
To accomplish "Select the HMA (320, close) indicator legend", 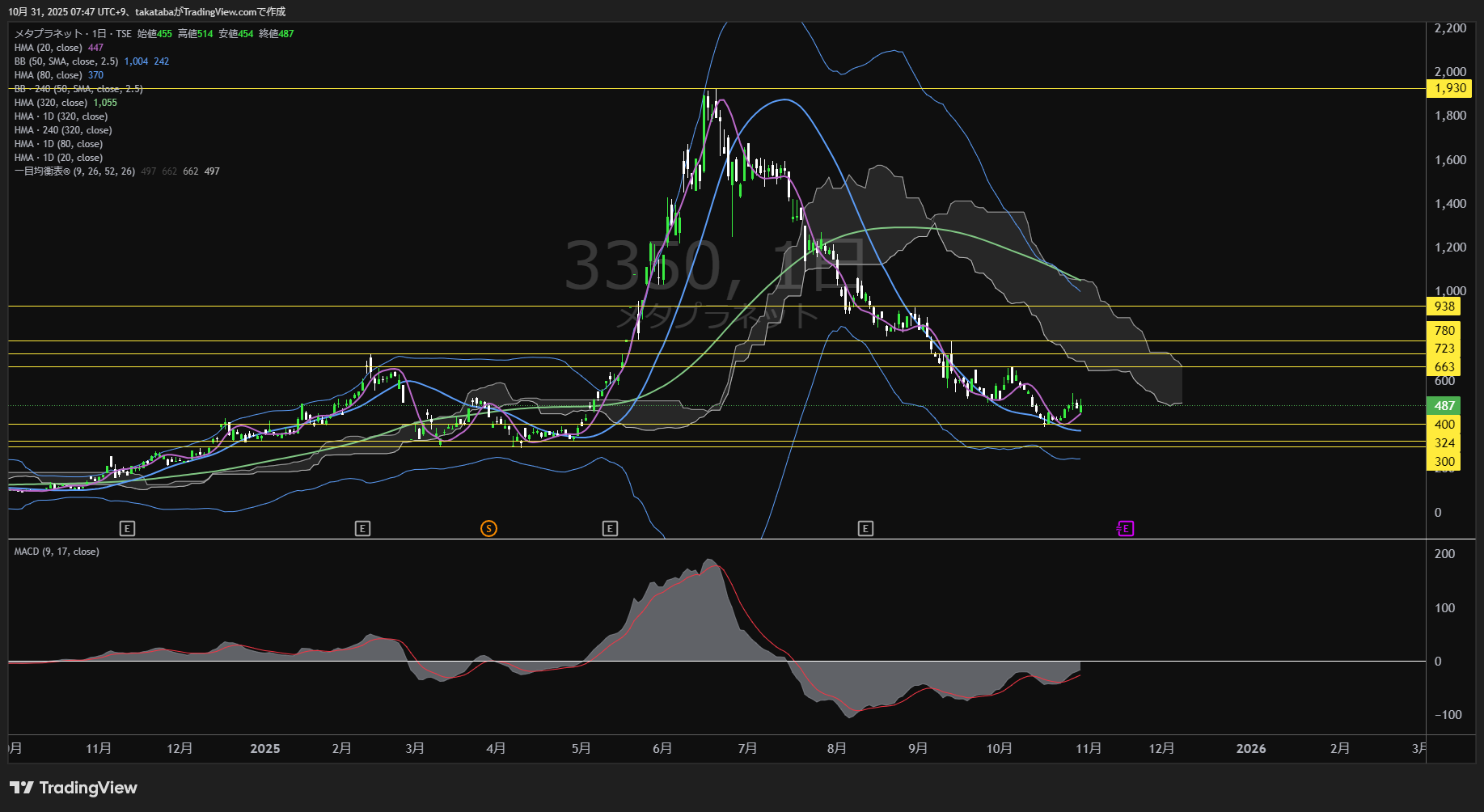I will tap(51, 103).
